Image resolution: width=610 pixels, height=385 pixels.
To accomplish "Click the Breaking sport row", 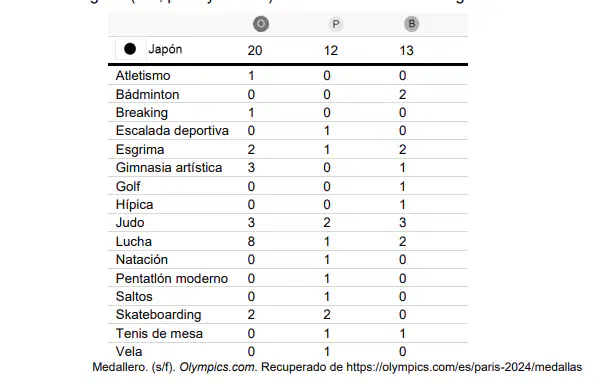I will tap(288, 112).
